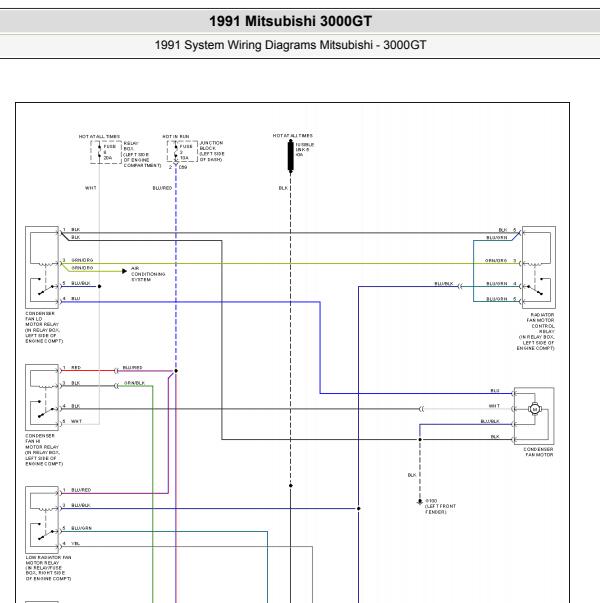Click the '1991 System Wiring Diagrams Mitsubishi - 3000GT' subtitle
600x603 pixels.
[290, 45]
